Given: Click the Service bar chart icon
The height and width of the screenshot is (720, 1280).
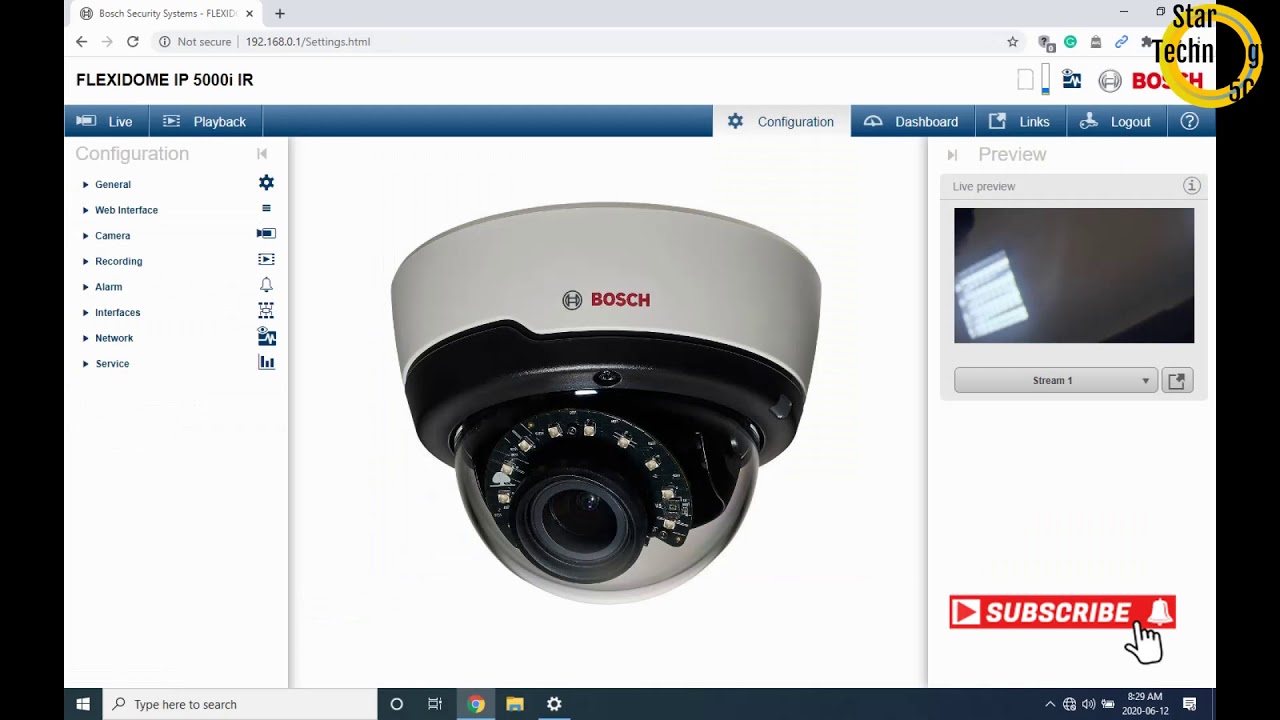Looking at the screenshot, I should pos(266,363).
